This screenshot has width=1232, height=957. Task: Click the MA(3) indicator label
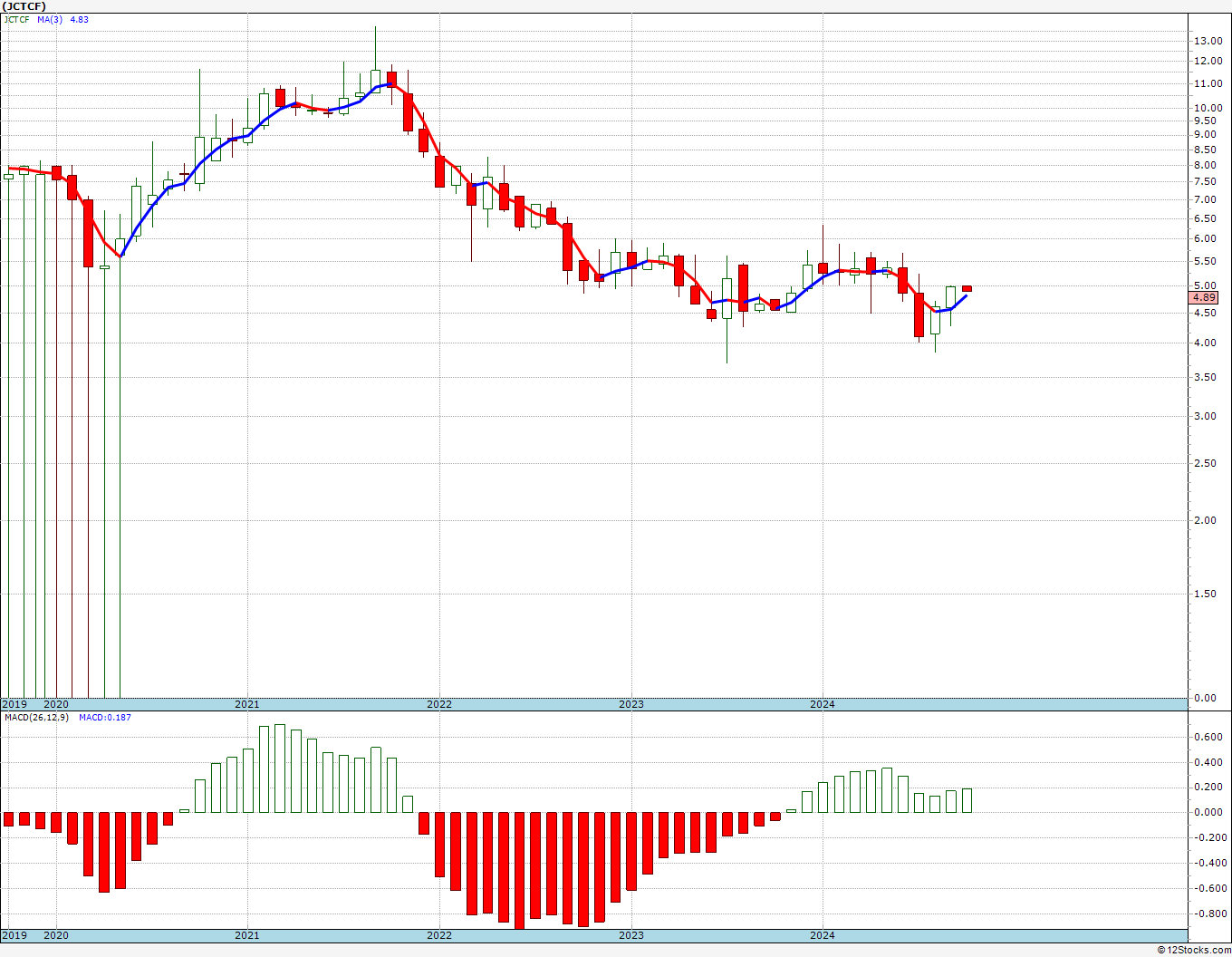tap(50, 19)
